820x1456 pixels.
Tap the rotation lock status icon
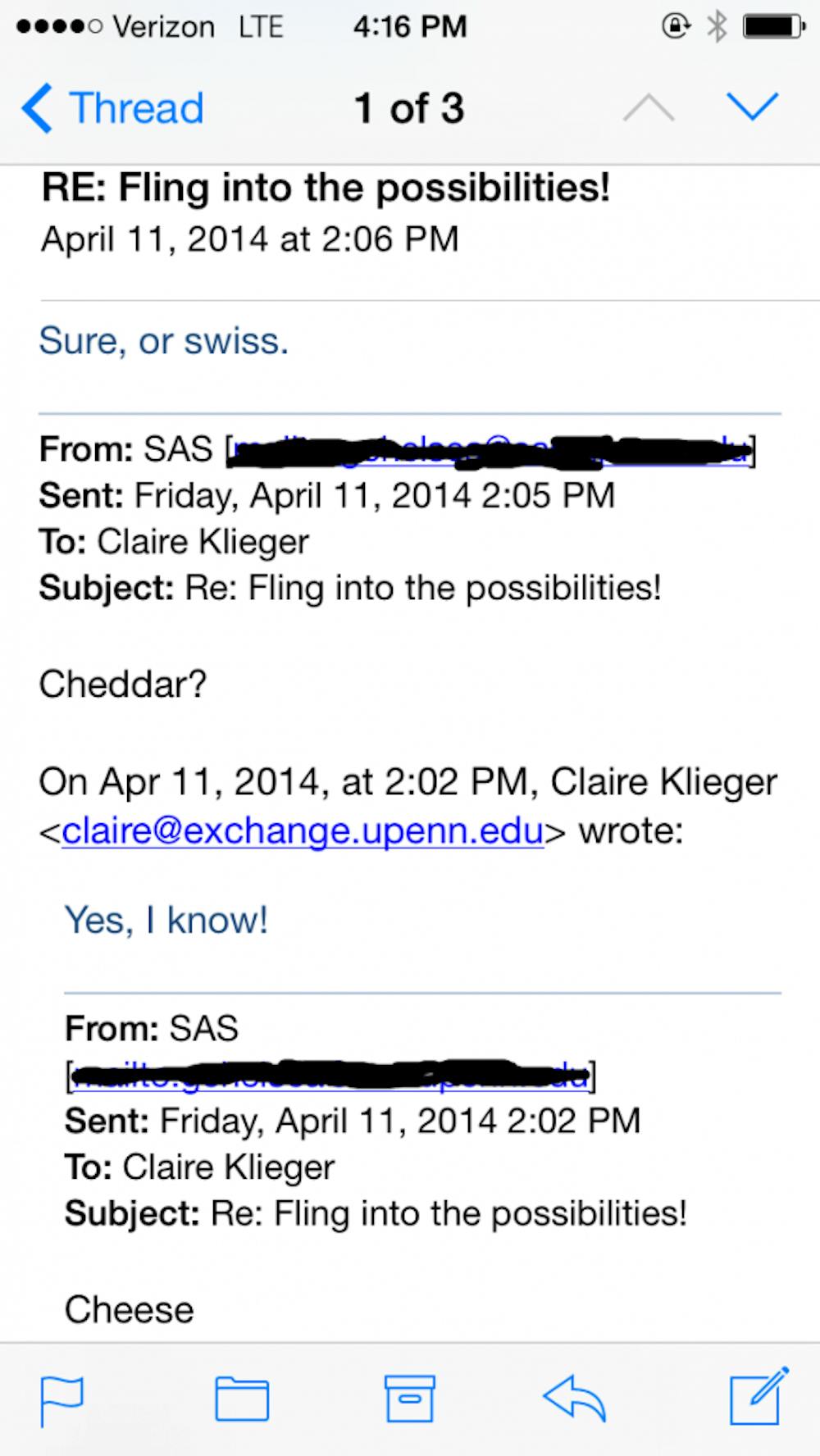pos(676,27)
